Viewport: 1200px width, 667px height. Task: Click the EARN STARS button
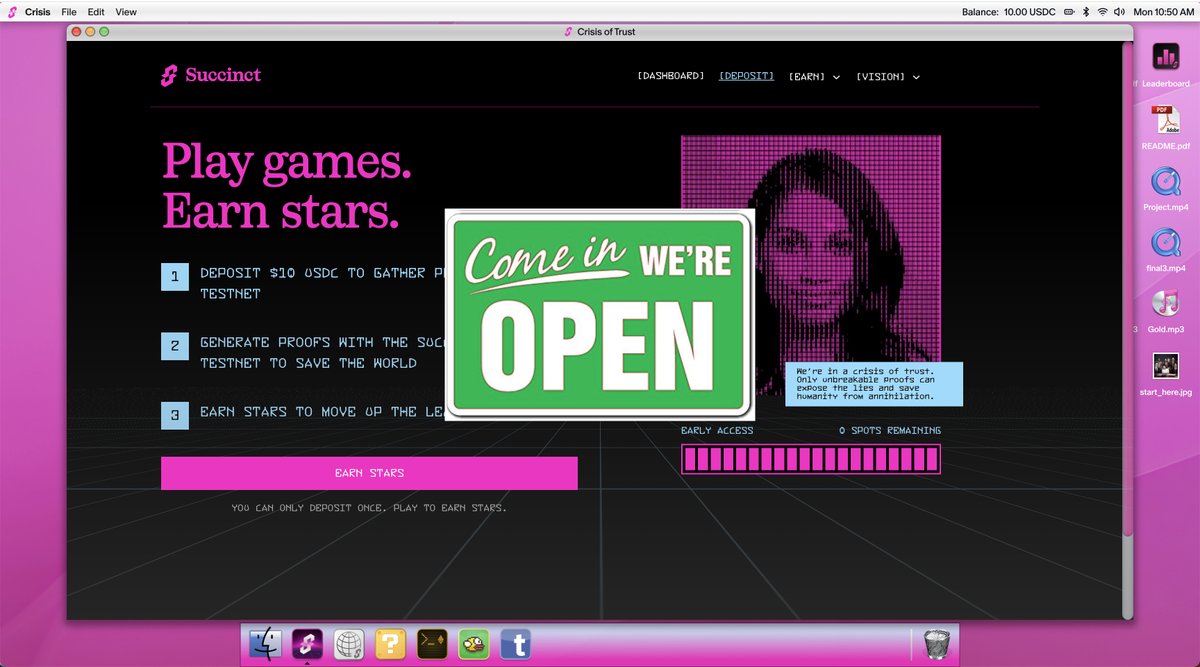(369, 473)
